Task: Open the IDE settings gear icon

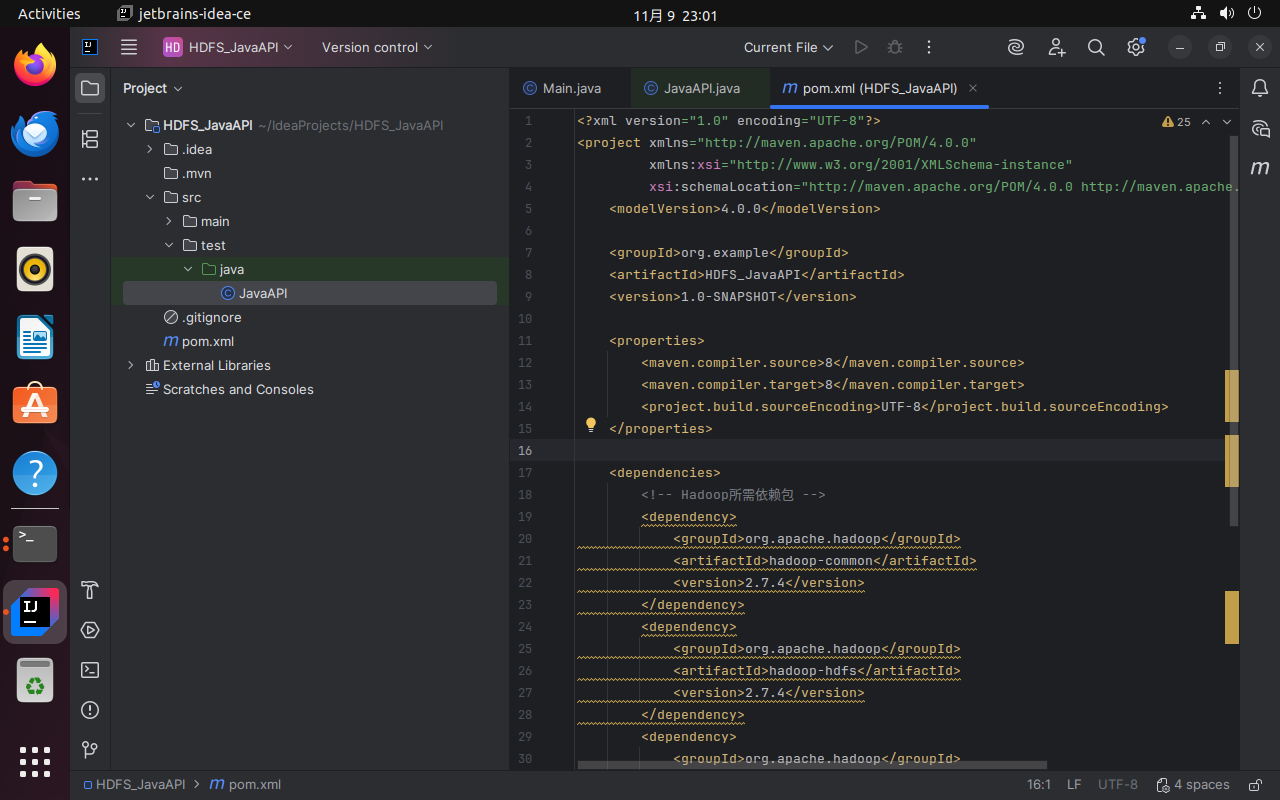Action: [x=1135, y=47]
